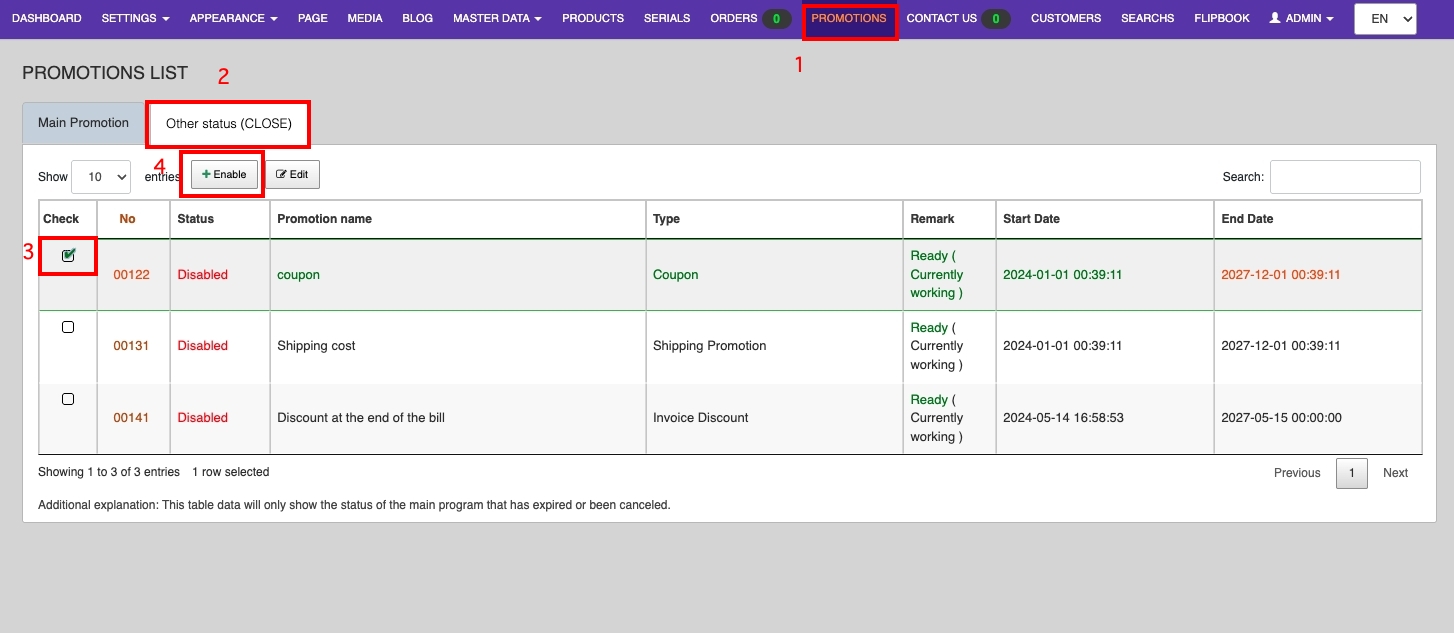Select the Invoice Discount promotion checkbox
The width and height of the screenshot is (1454, 633).
click(68, 399)
